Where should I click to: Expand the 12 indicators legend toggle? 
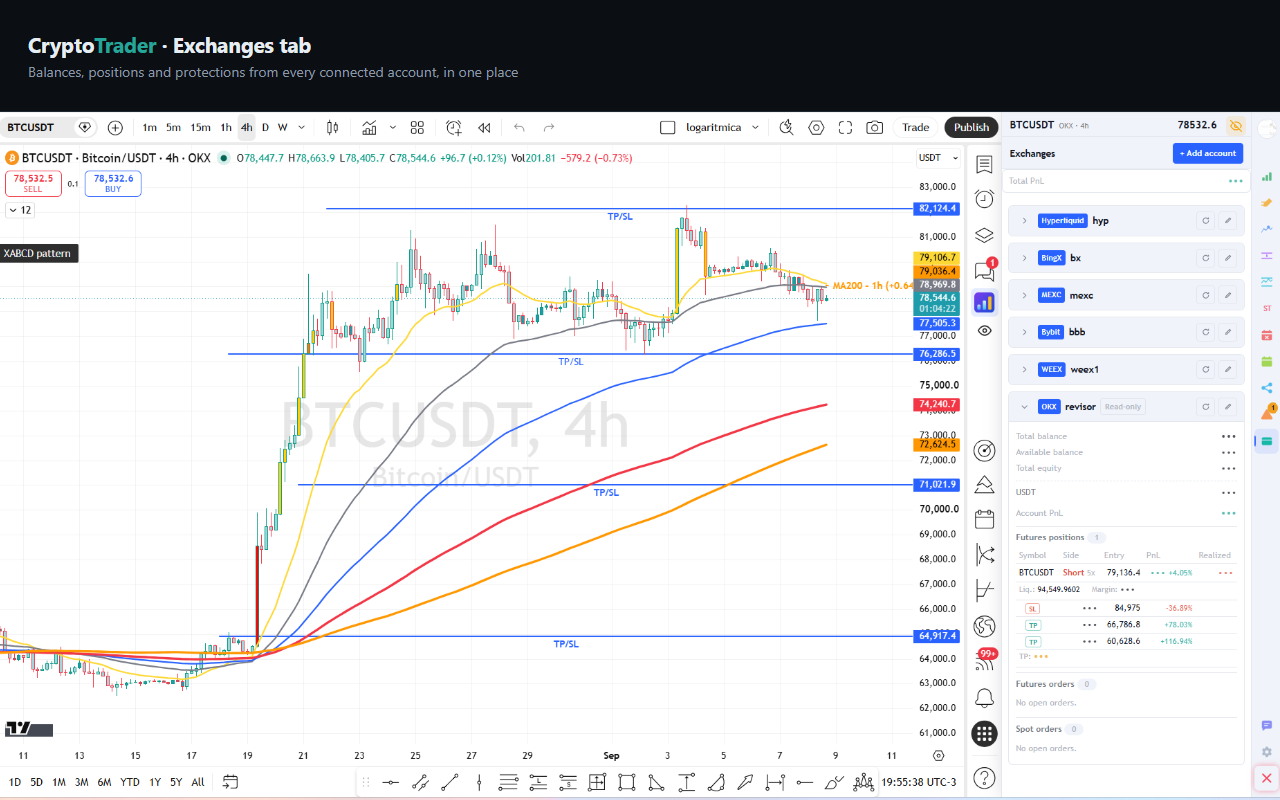tap(19, 210)
